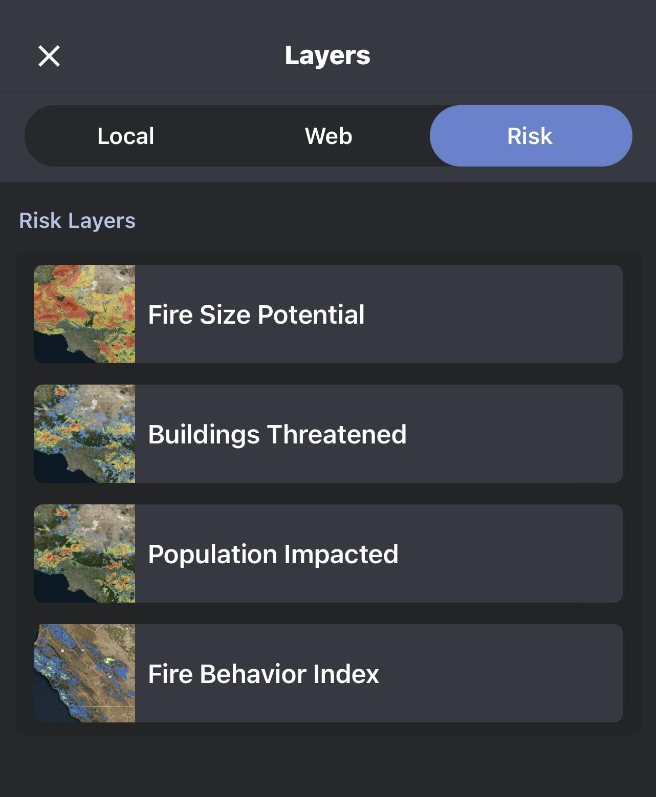Image resolution: width=656 pixels, height=797 pixels.
Task: Click the Fire Behavior Index map thumbnail
Action: pyautogui.click(x=85, y=674)
